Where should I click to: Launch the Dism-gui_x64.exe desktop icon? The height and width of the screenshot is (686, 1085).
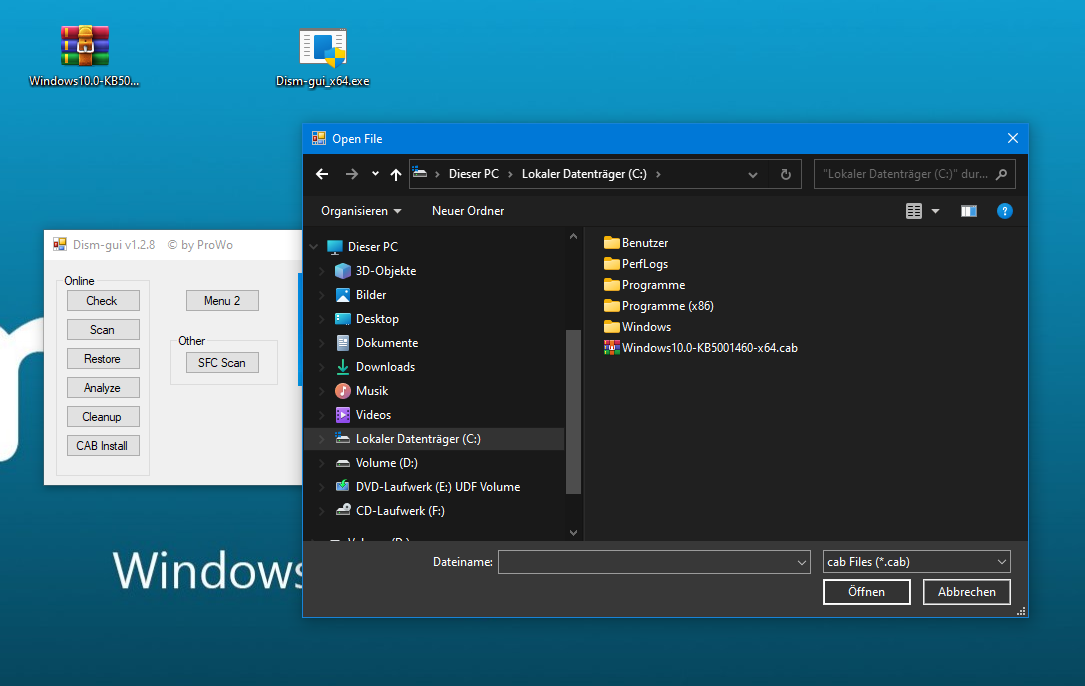pyautogui.click(x=322, y=57)
